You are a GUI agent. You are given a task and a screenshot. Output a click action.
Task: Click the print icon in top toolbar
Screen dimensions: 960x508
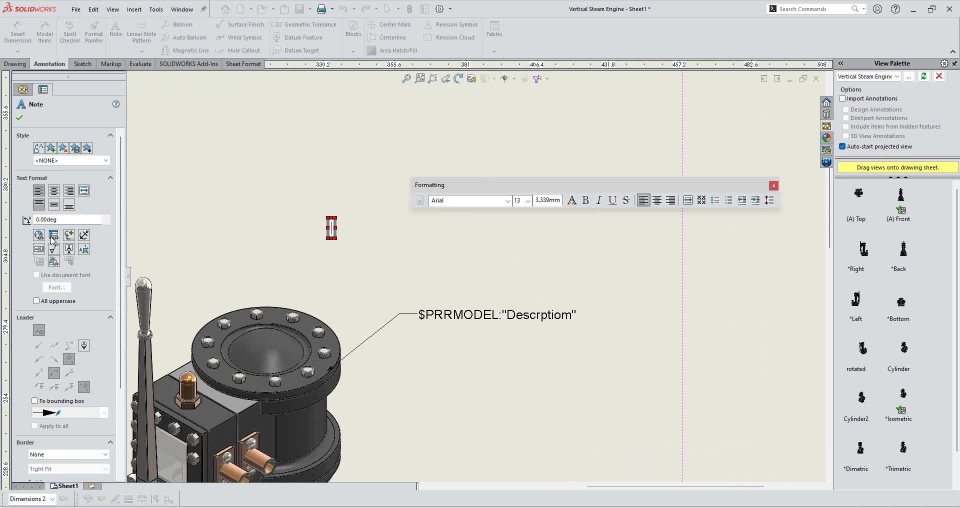pos(321,9)
